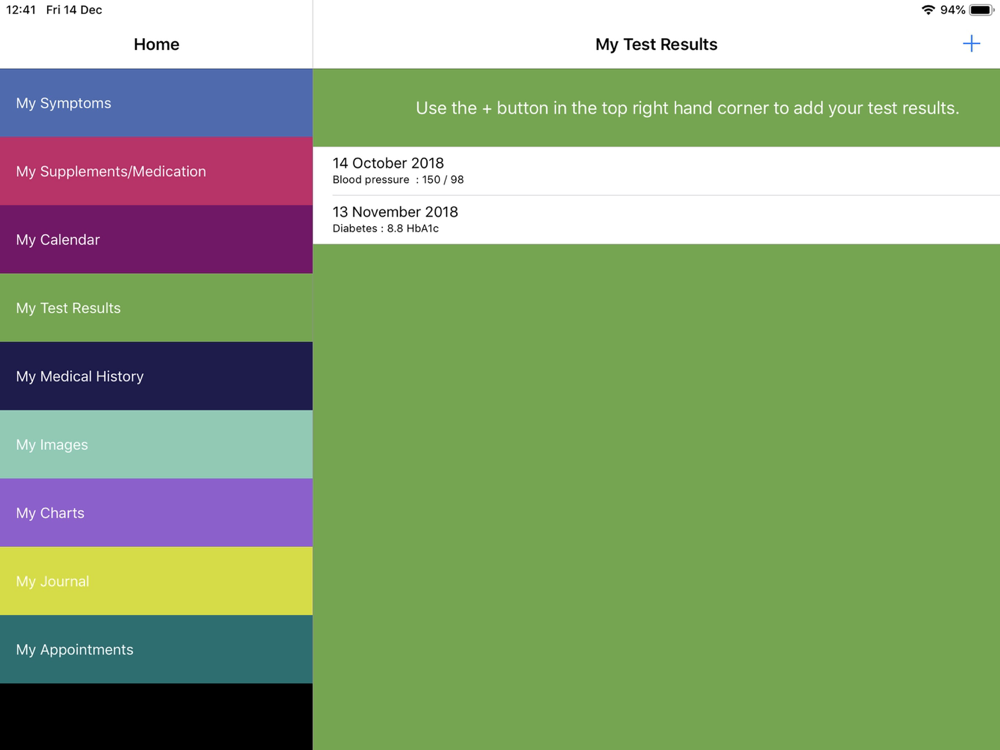The height and width of the screenshot is (750, 1000).
Task: Tap the 12:41 clock in status bar
Action: click(20, 10)
